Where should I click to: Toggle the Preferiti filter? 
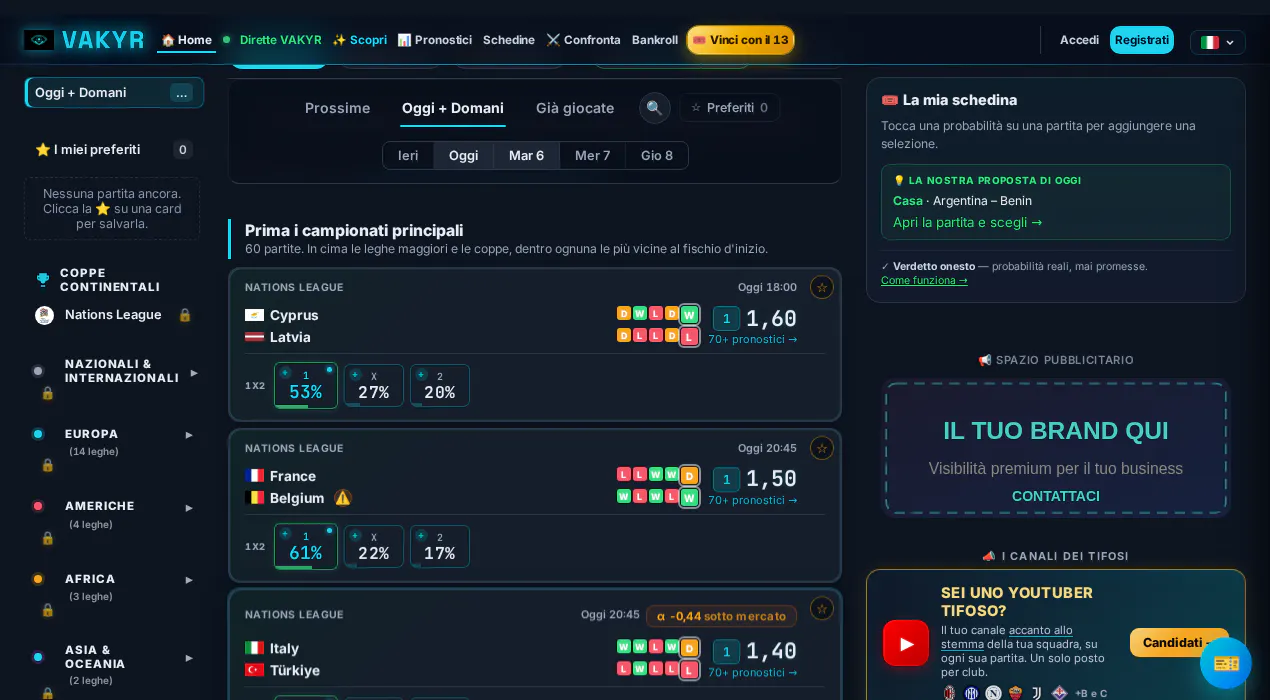(730, 108)
